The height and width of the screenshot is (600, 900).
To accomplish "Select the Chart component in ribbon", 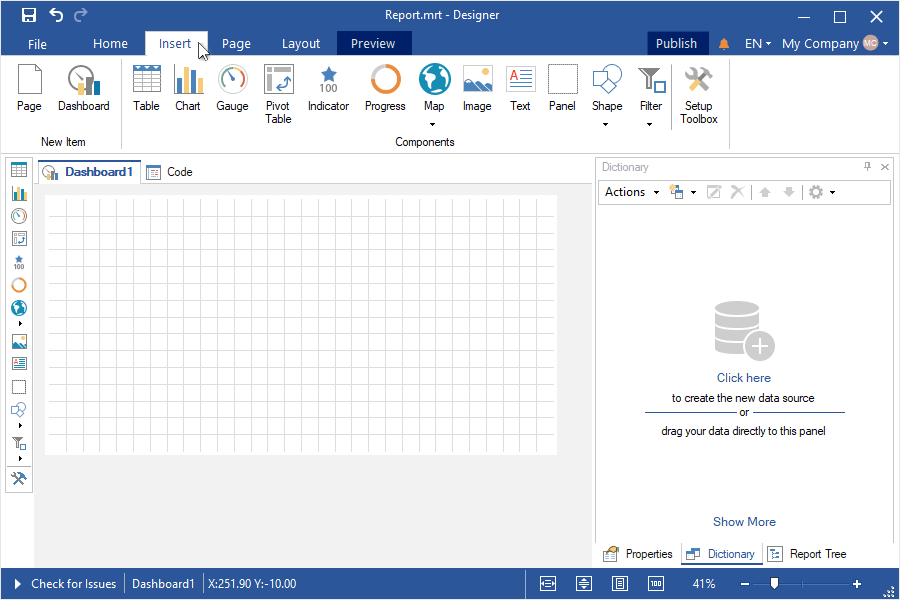I will point(188,88).
